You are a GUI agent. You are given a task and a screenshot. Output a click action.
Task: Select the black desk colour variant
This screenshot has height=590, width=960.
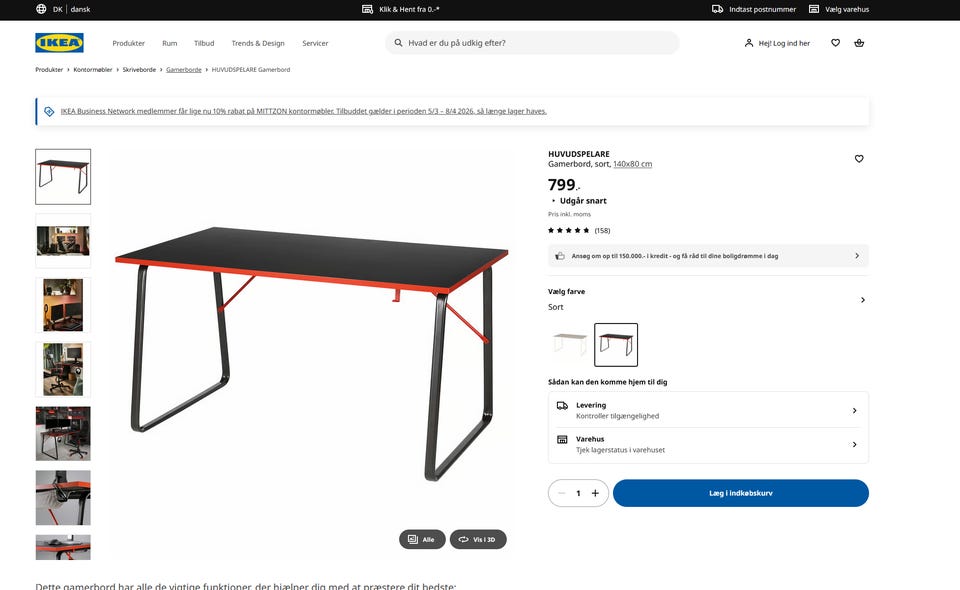[x=616, y=345]
